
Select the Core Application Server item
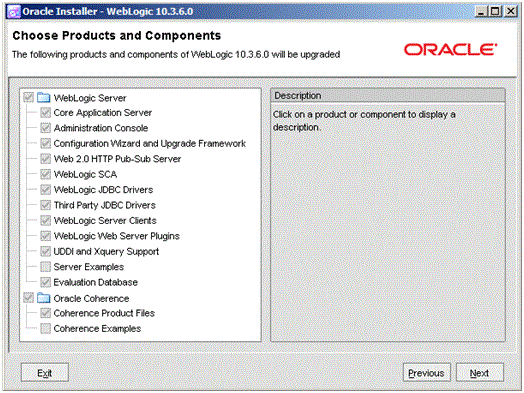tap(103, 113)
